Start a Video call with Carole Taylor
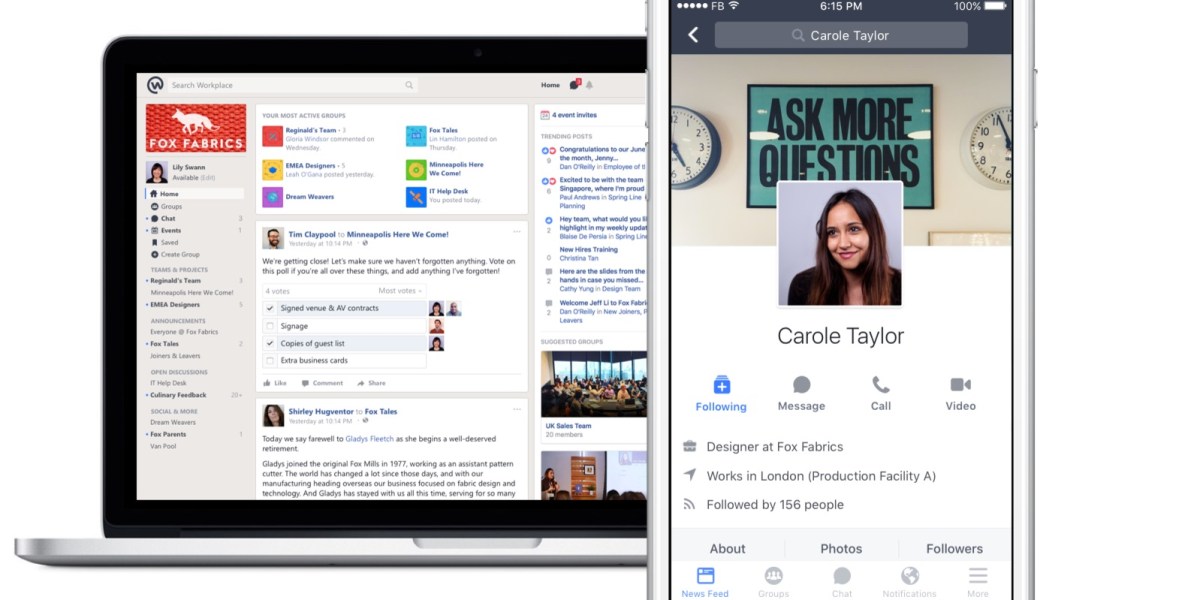1200x600 pixels. click(x=960, y=393)
